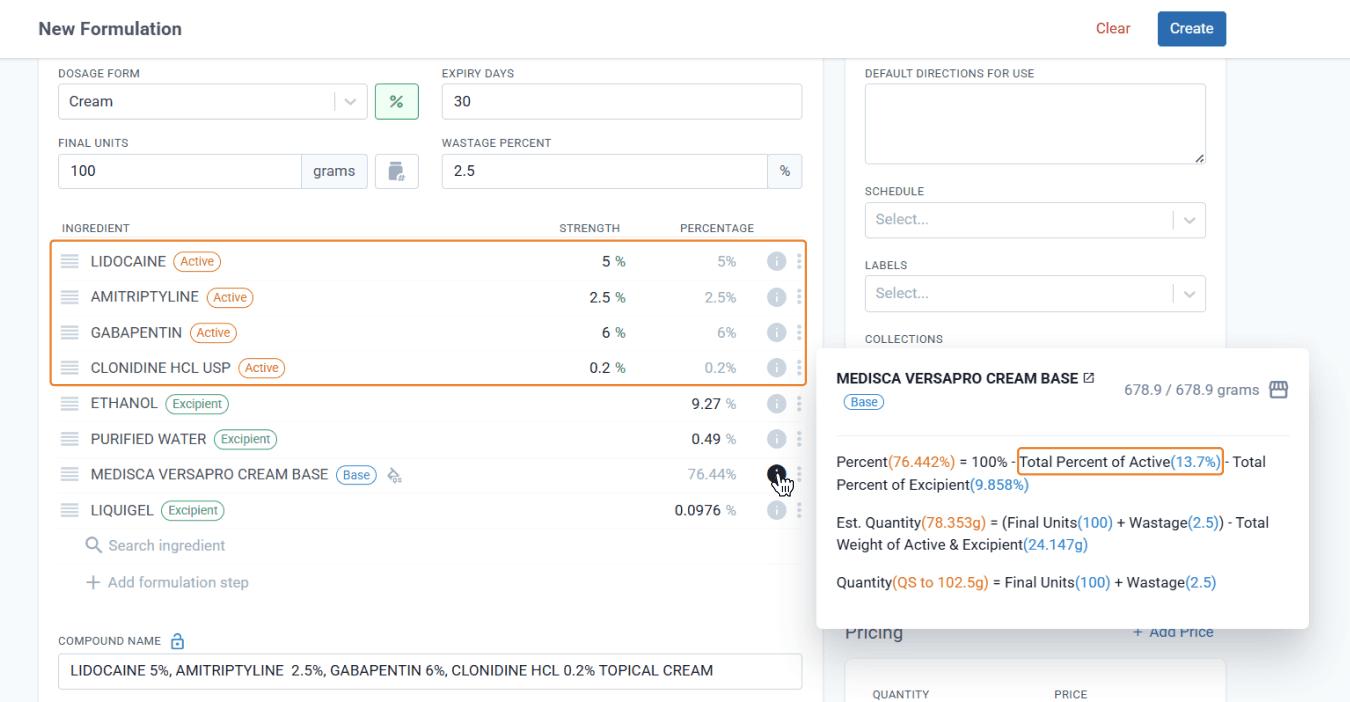
Task: Click the CLONIDINE HCL USP strength value 0.2
Action: (600, 368)
